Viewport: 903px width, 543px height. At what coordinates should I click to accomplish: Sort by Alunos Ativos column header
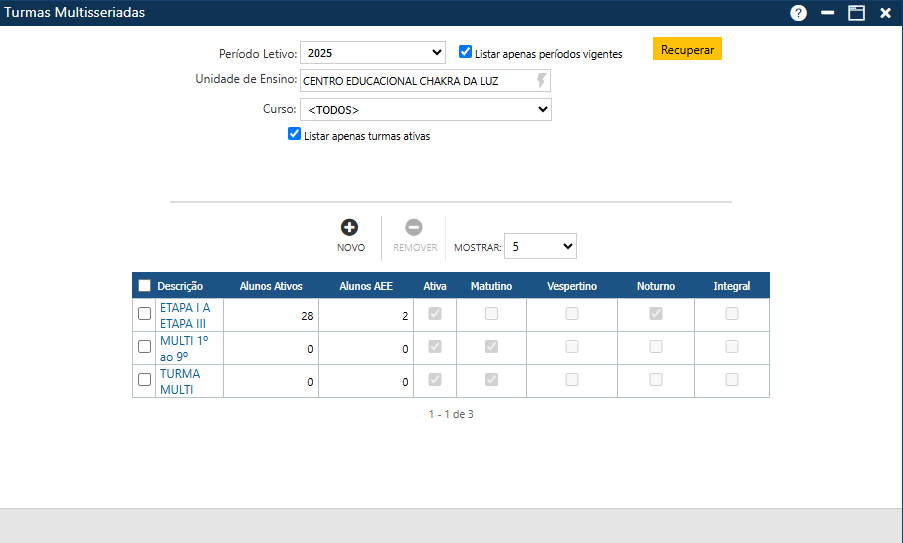click(x=271, y=286)
